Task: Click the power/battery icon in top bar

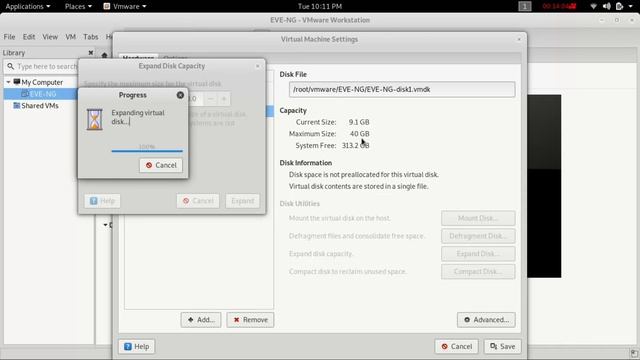Action: (x=619, y=6)
